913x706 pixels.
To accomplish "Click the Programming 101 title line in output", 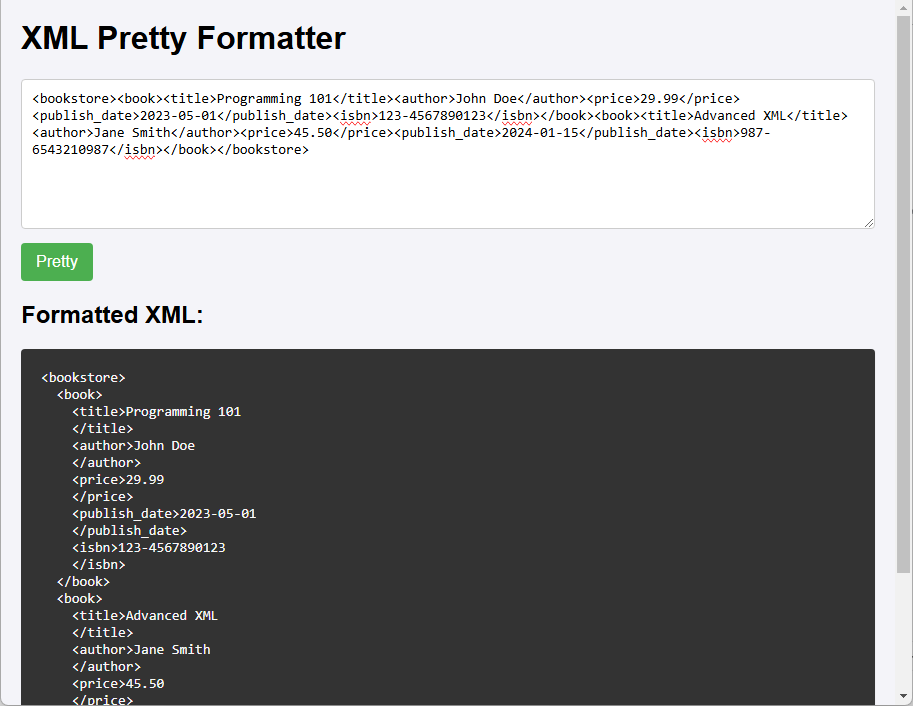I will (x=157, y=411).
